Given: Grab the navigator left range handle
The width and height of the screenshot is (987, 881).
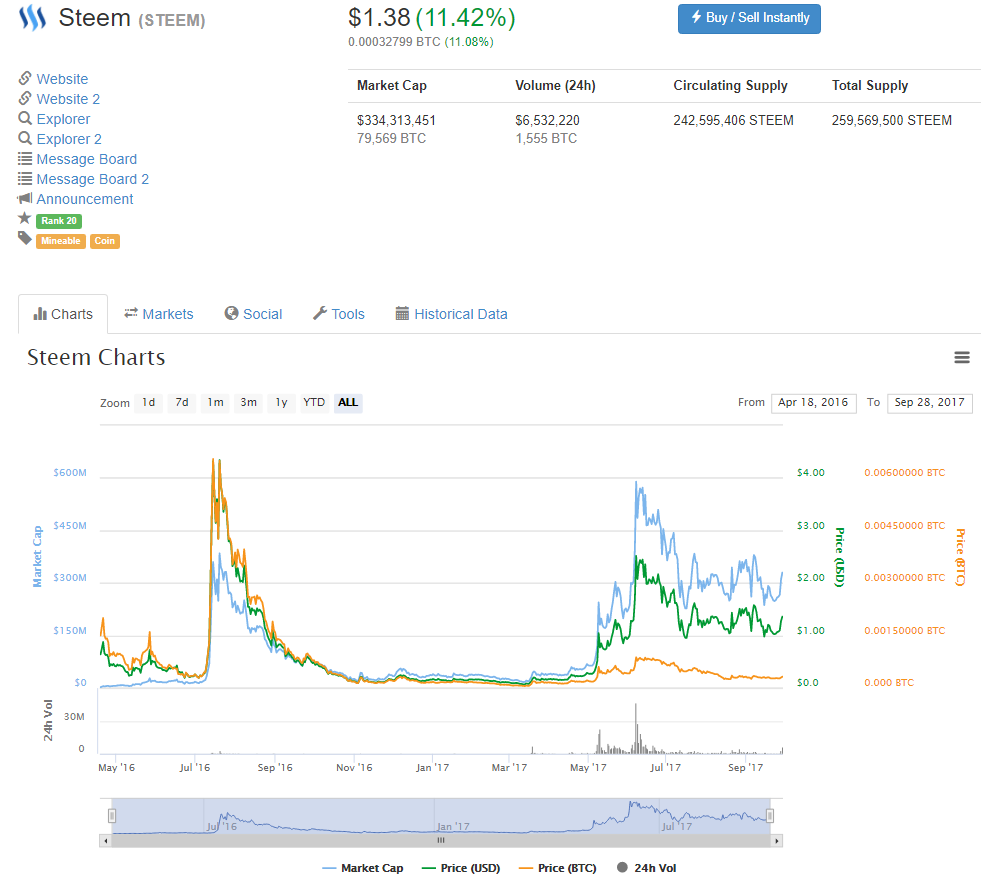Looking at the screenshot, I should tap(112, 816).
